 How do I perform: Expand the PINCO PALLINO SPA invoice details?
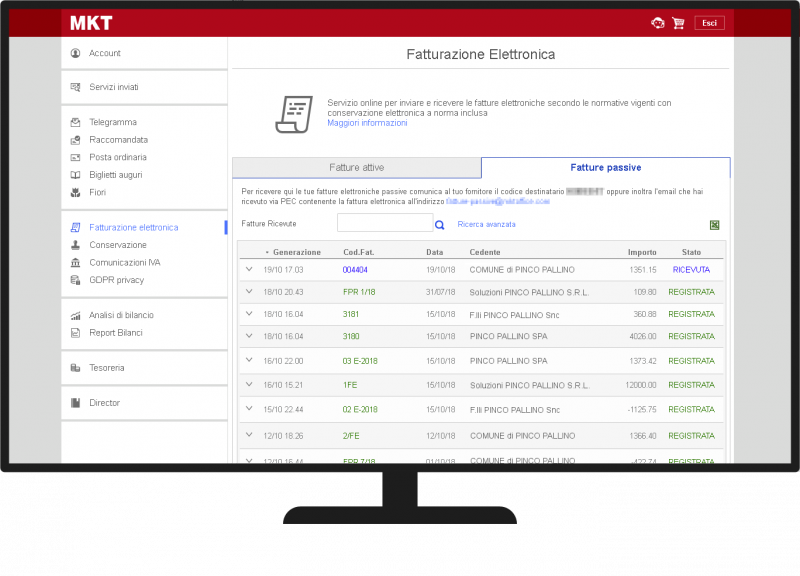point(249,336)
